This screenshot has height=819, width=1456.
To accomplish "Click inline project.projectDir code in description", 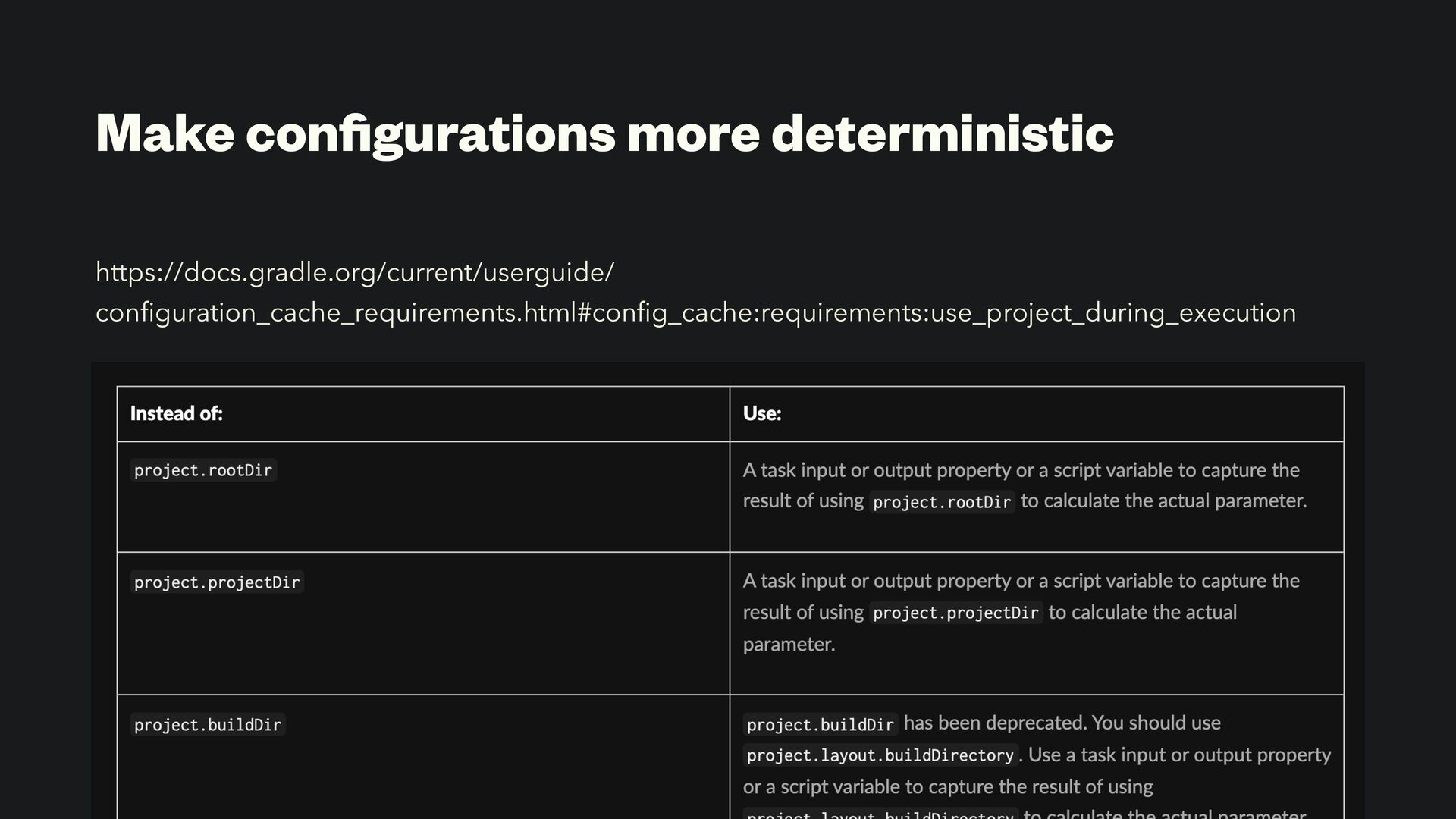I will (x=955, y=613).
